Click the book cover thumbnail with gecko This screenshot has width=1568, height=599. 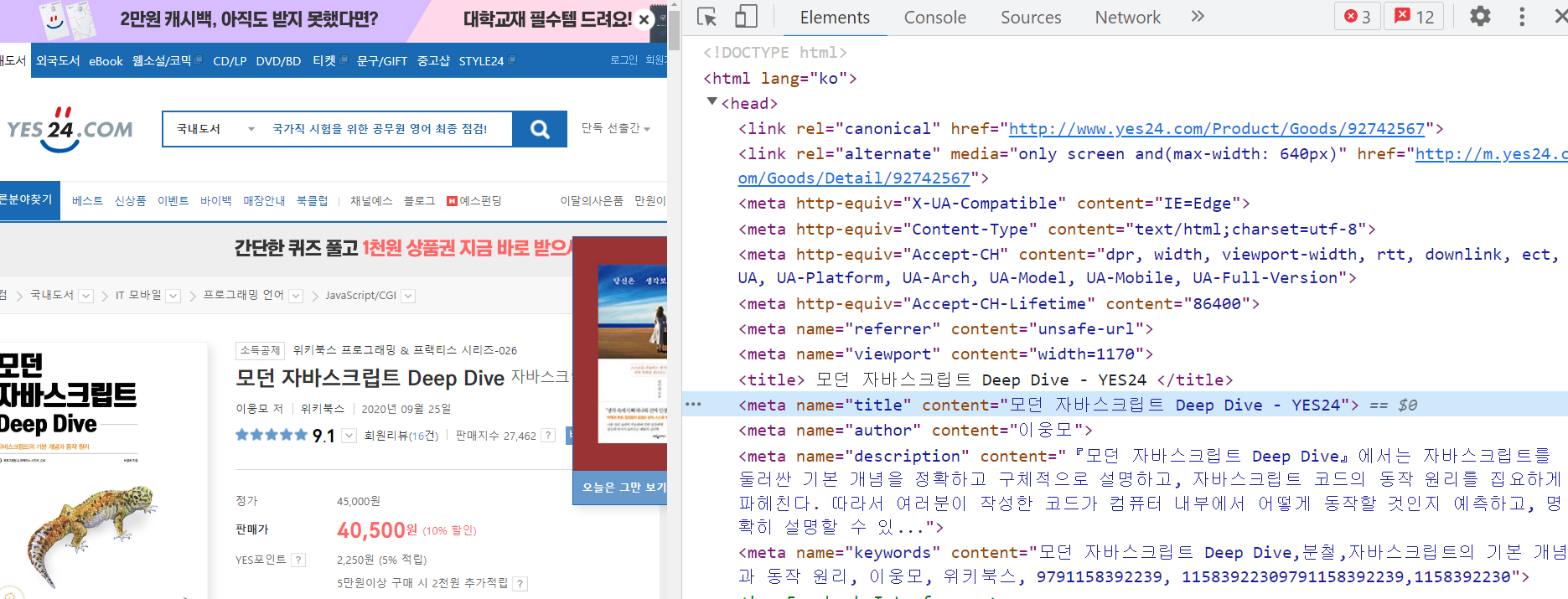click(x=103, y=471)
